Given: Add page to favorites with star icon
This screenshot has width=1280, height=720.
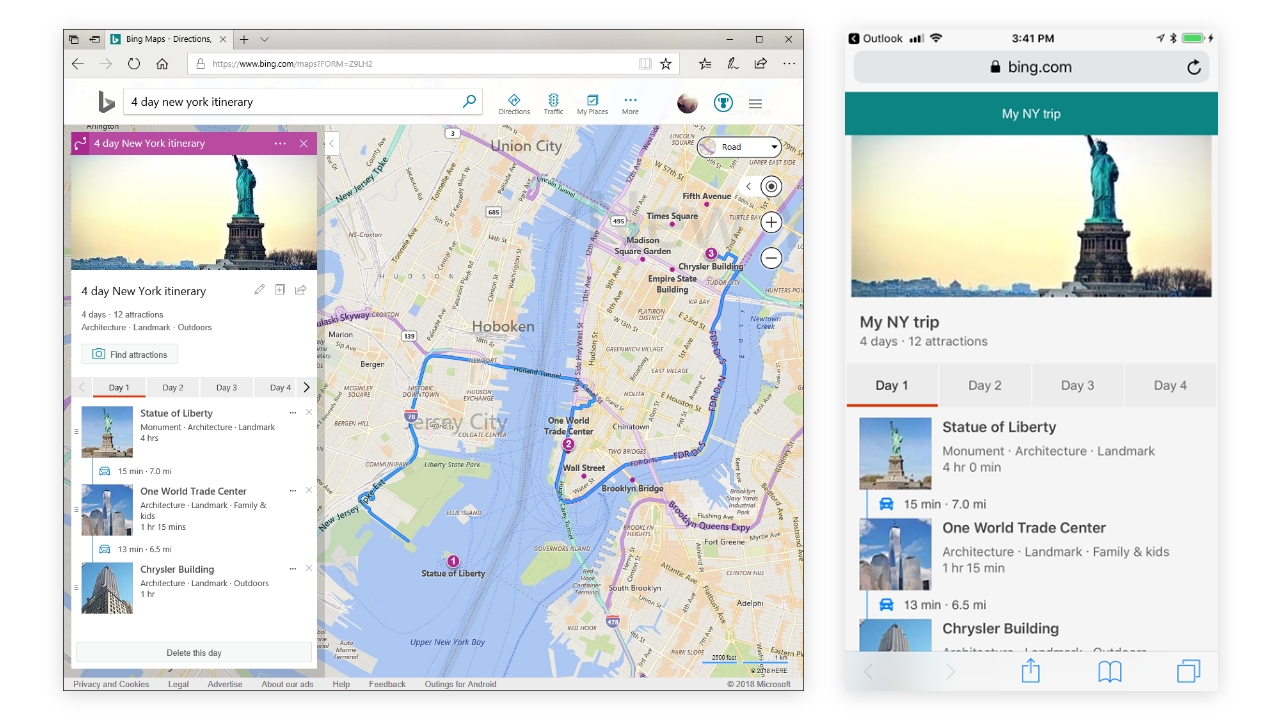Looking at the screenshot, I should pyautogui.click(x=666, y=63).
